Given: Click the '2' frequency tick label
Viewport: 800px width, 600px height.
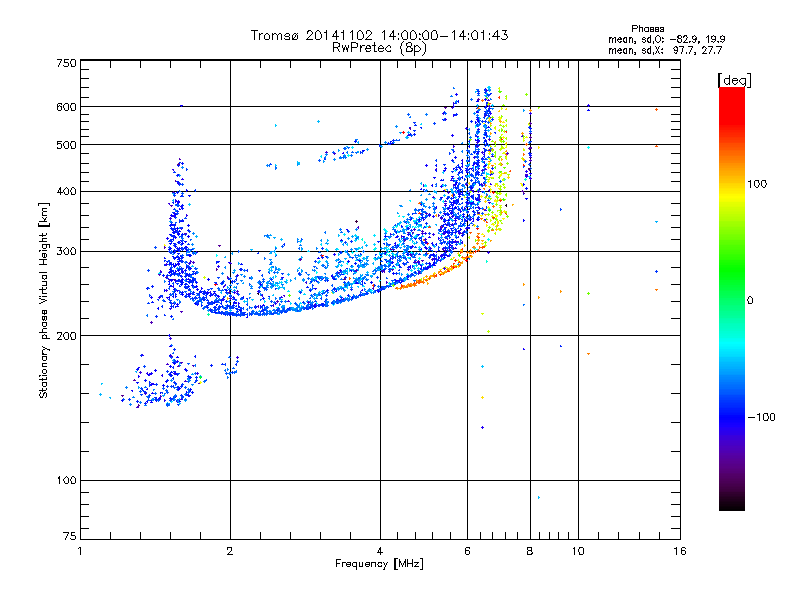Looking at the screenshot, I should click(230, 551).
